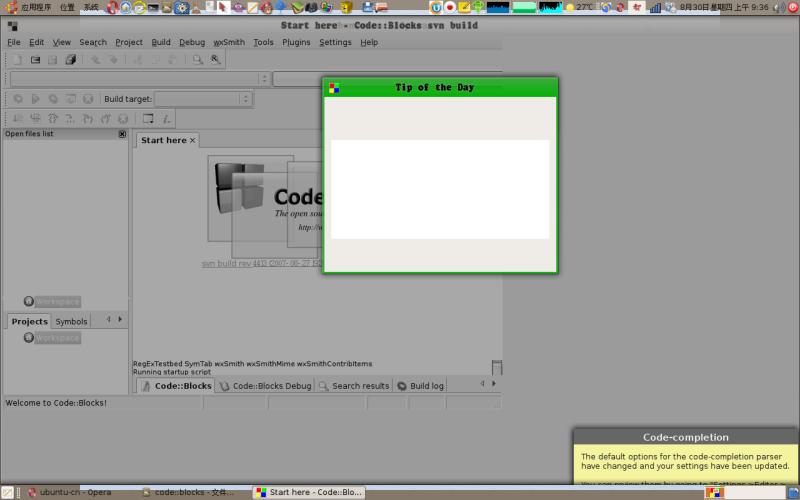Image resolution: width=800 pixels, height=500 pixels.
Task: Select the Build log tab
Action: pyautogui.click(x=420, y=386)
